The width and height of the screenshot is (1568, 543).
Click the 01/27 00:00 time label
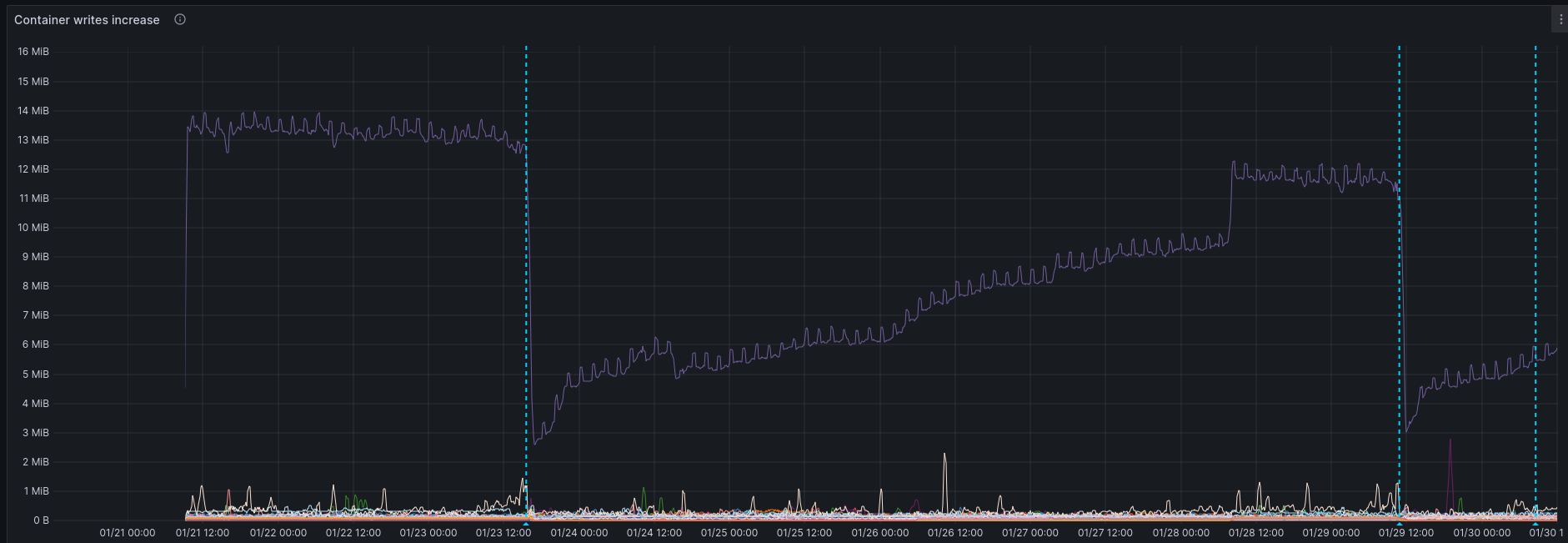1030,533
